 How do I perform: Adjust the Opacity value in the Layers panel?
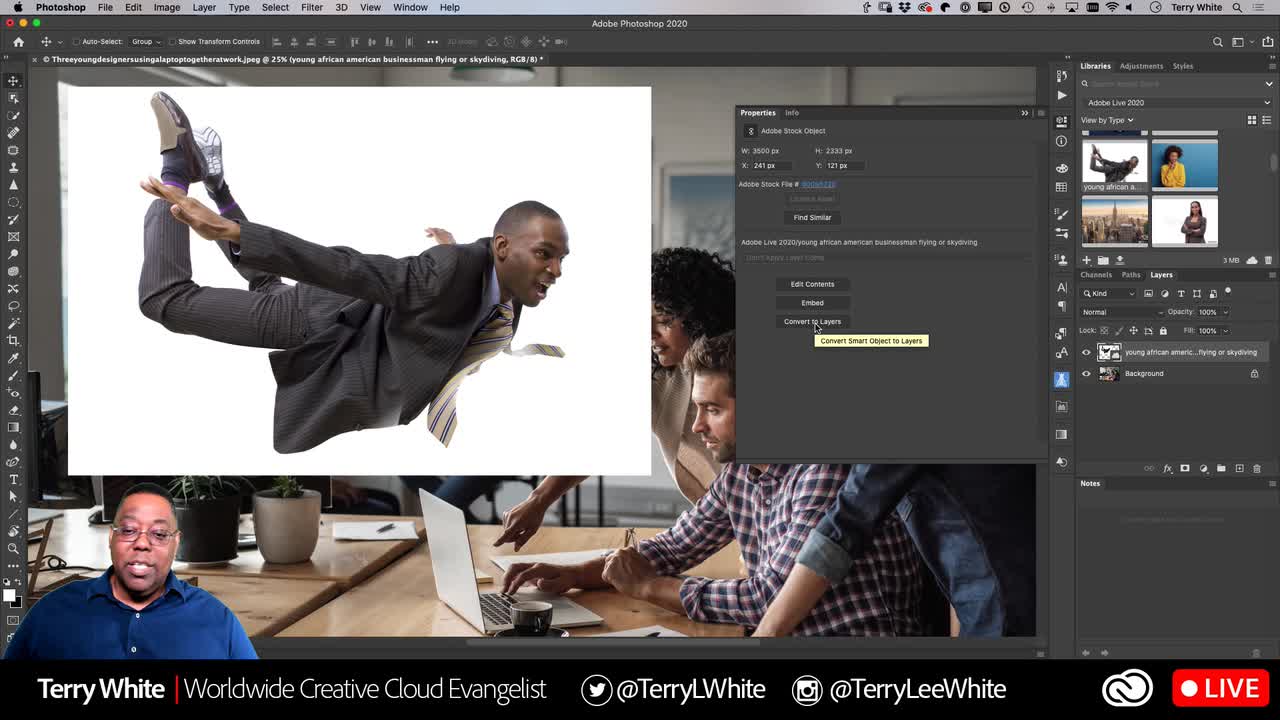(1209, 311)
